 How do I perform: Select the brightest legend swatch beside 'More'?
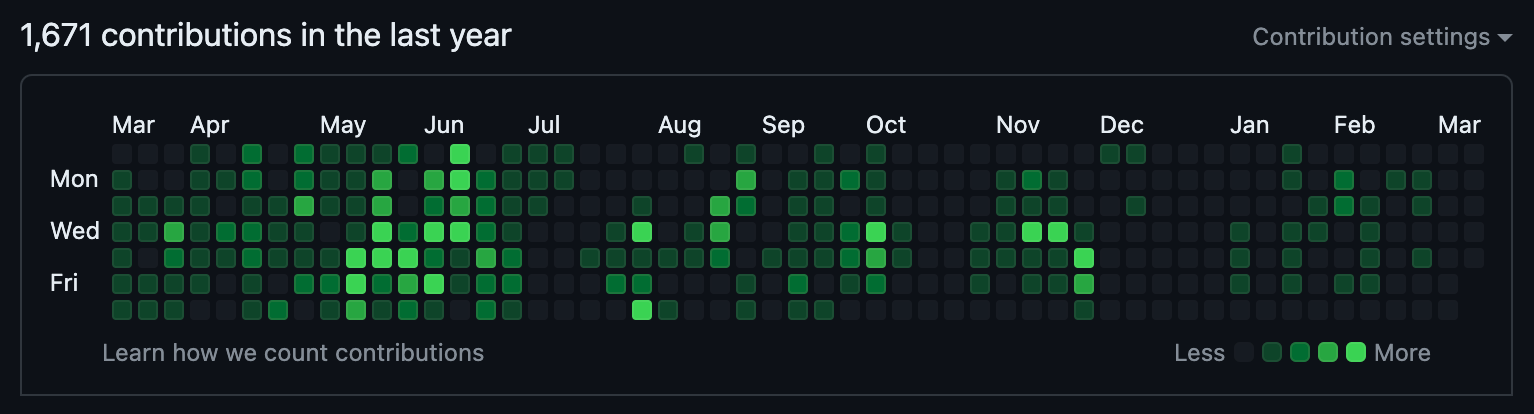(1356, 352)
